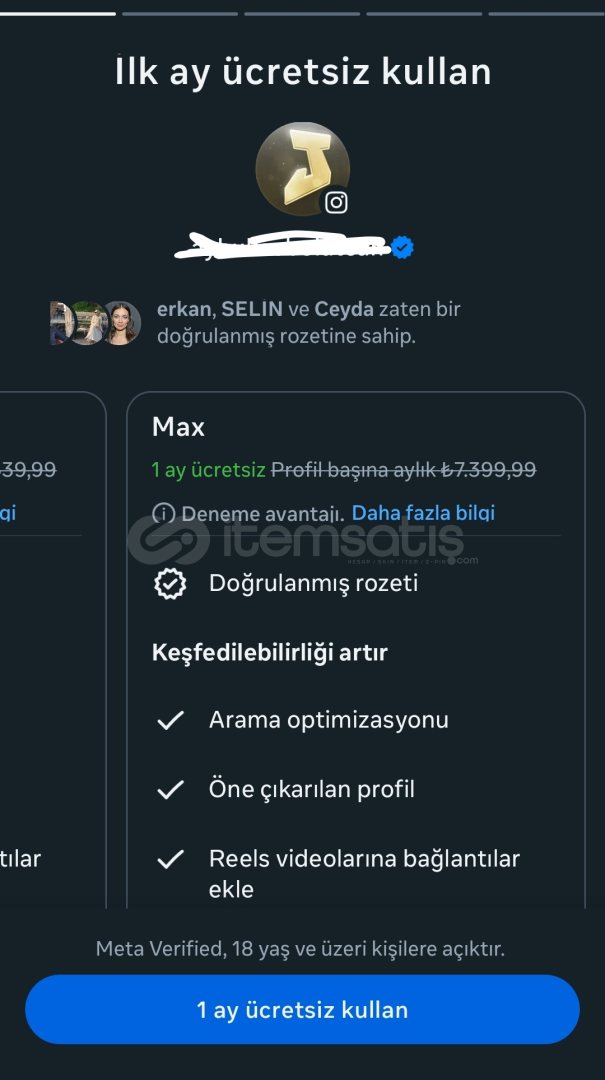Tap the second progress indicator segment
The height and width of the screenshot is (1080, 605).
tap(180, 13)
